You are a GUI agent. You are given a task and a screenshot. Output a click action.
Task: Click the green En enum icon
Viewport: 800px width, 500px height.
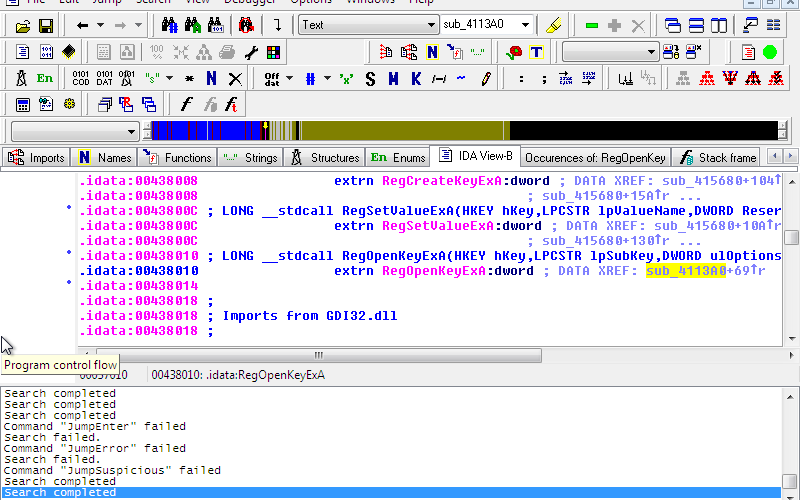tap(45, 78)
